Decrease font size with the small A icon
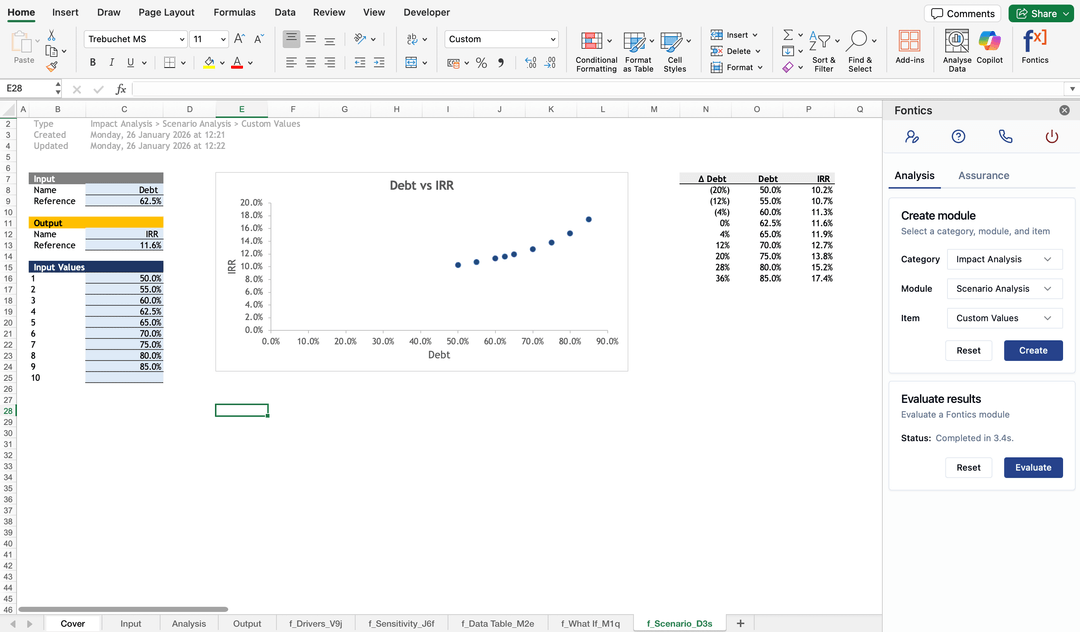The width and height of the screenshot is (1080, 632). tap(259, 39)
